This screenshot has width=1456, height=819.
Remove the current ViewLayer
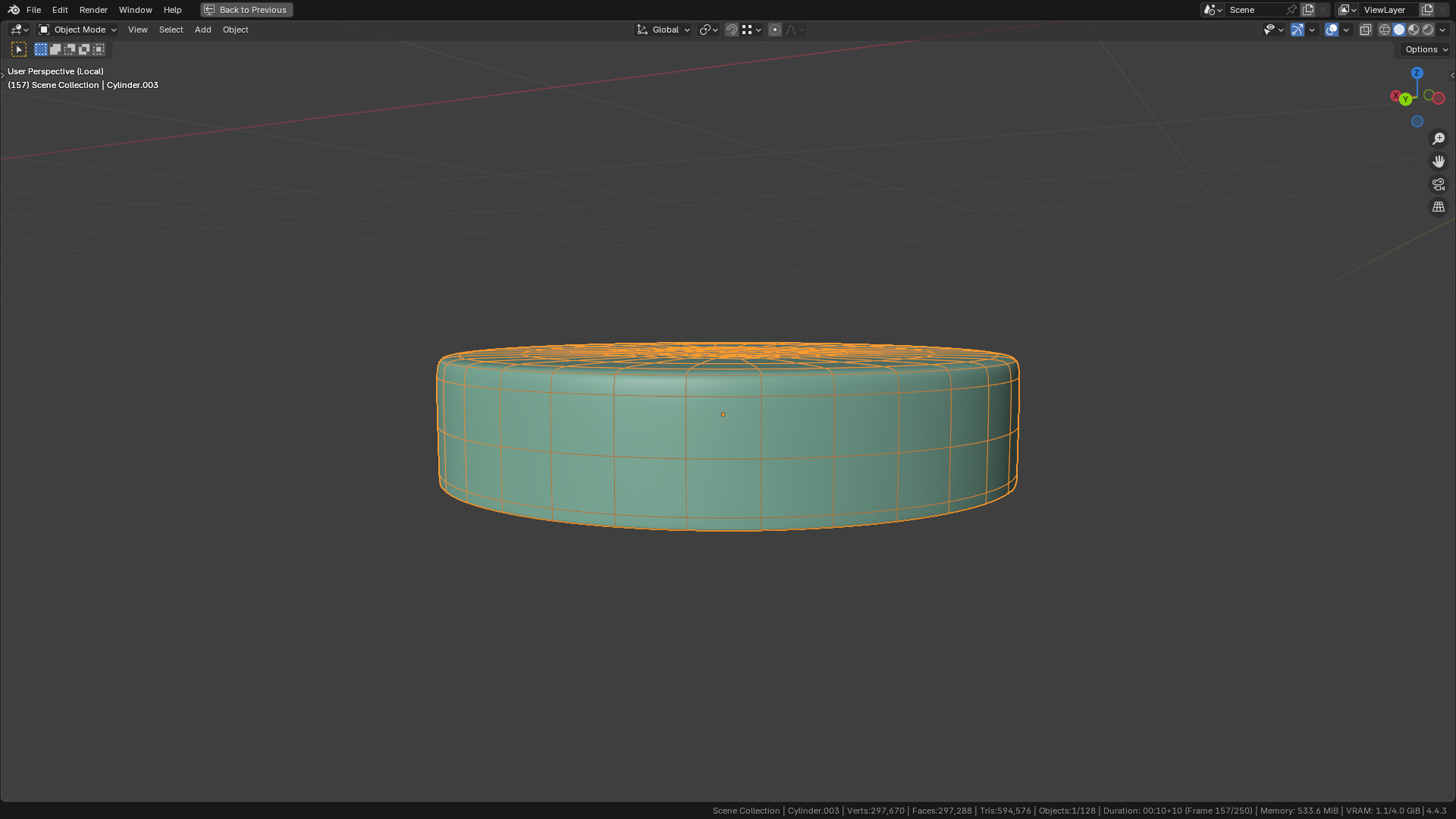coord(1442,10)
